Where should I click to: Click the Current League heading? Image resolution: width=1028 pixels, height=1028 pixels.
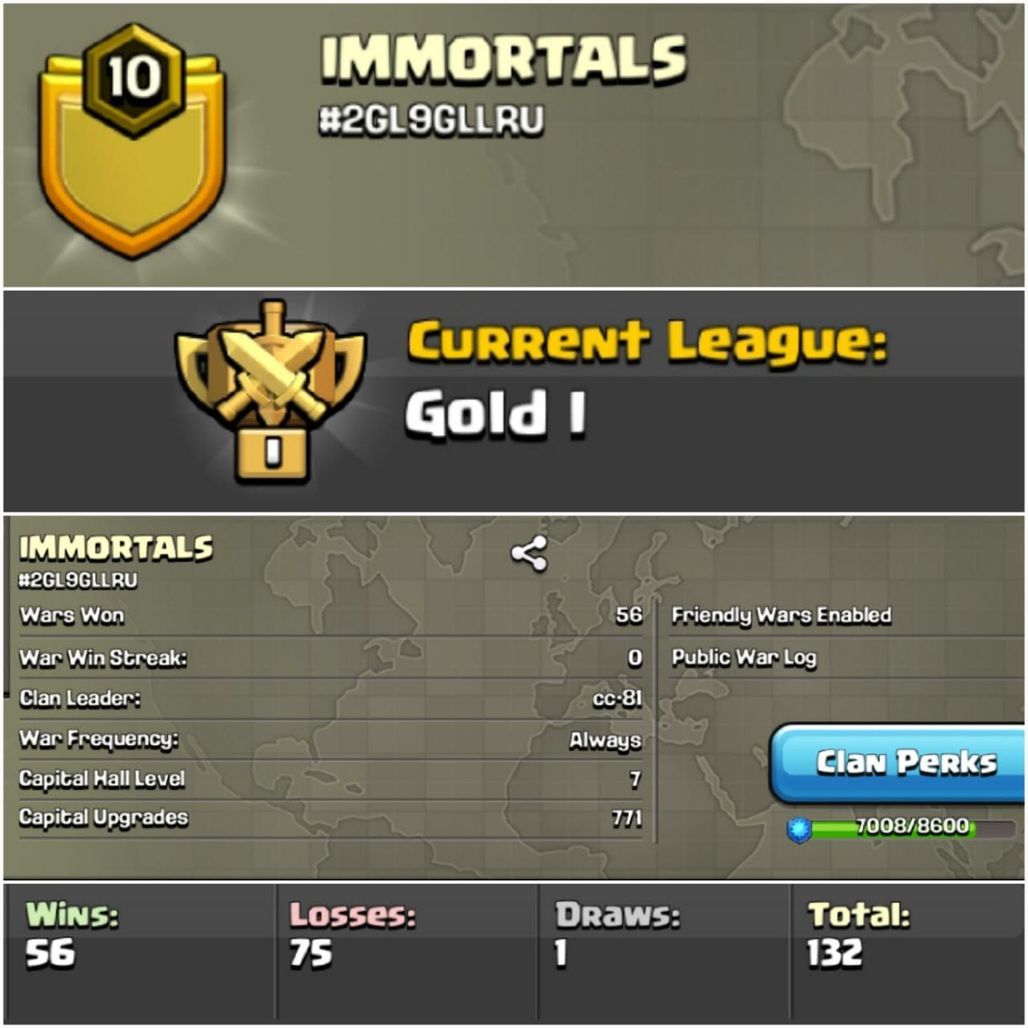646,341
